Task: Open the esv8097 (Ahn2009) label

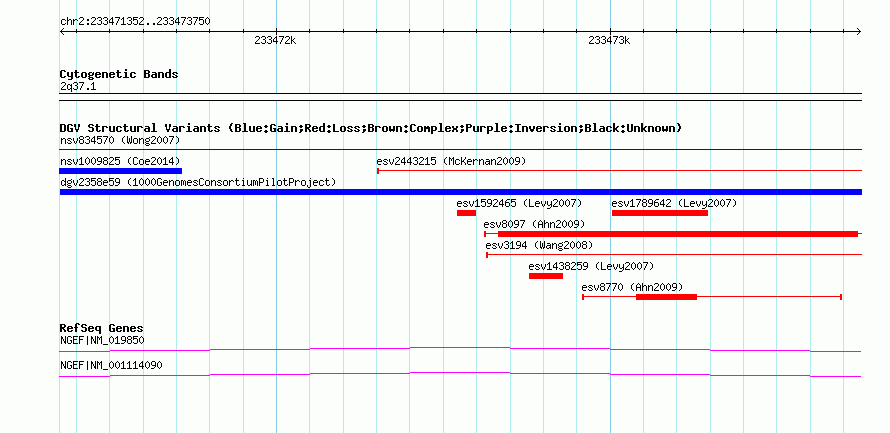Action: (534, 224)
